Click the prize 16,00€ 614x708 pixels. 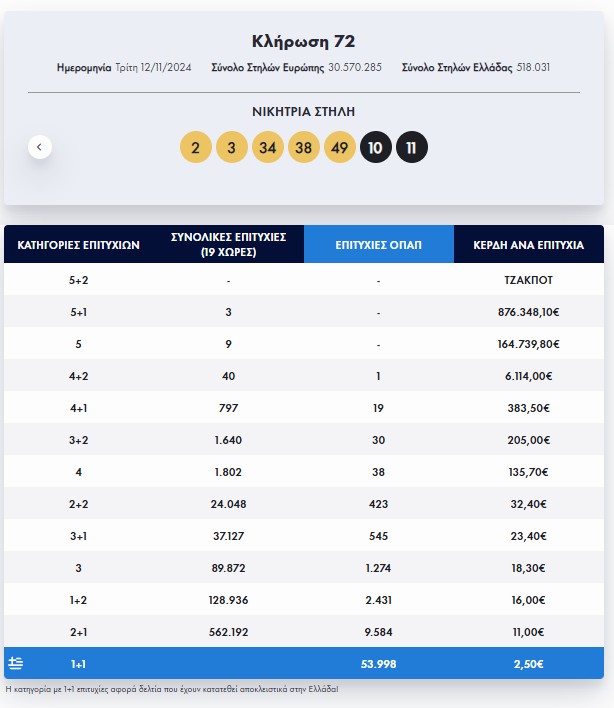click(x=529, y=601)
